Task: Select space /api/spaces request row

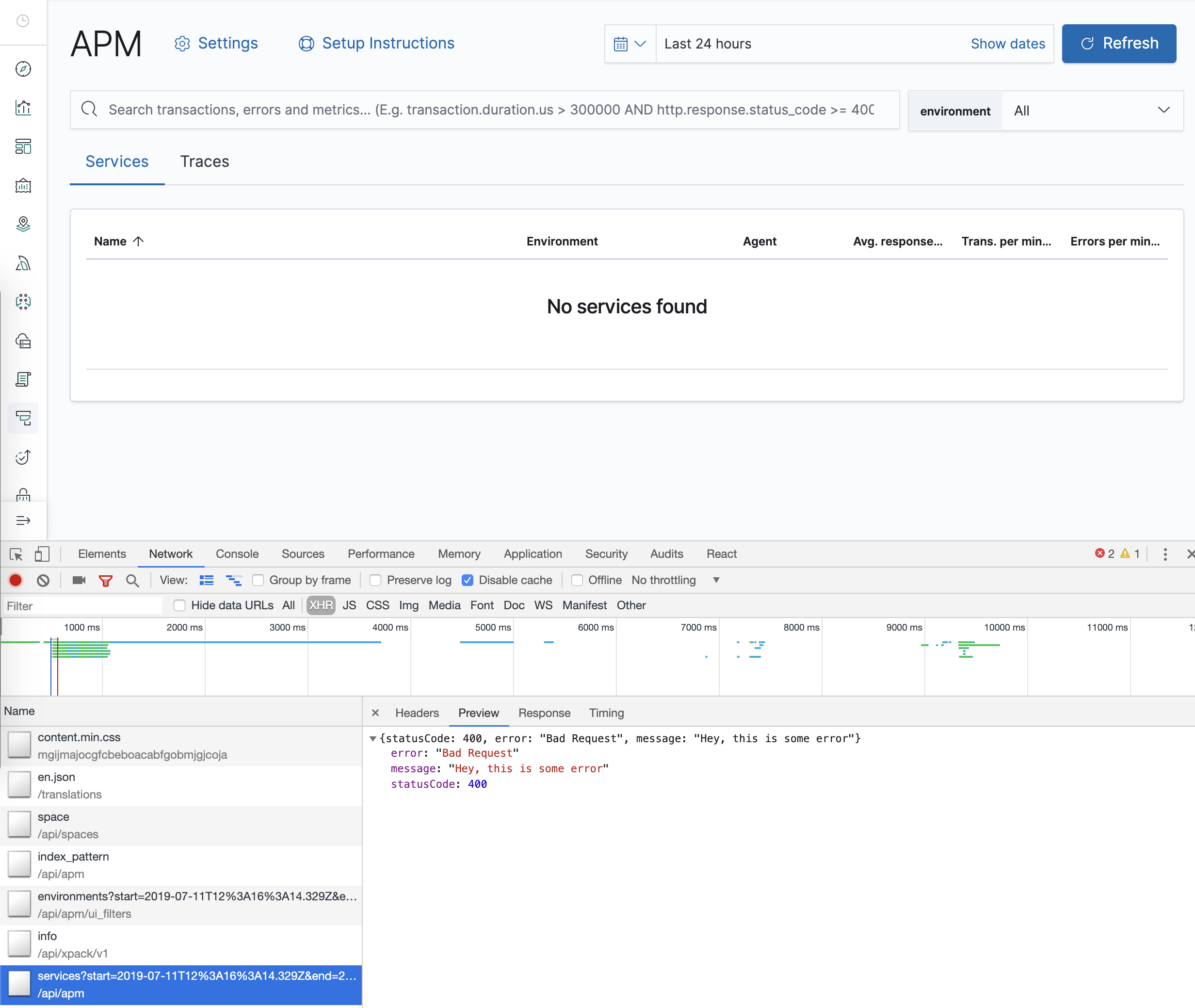Action: 181,826
